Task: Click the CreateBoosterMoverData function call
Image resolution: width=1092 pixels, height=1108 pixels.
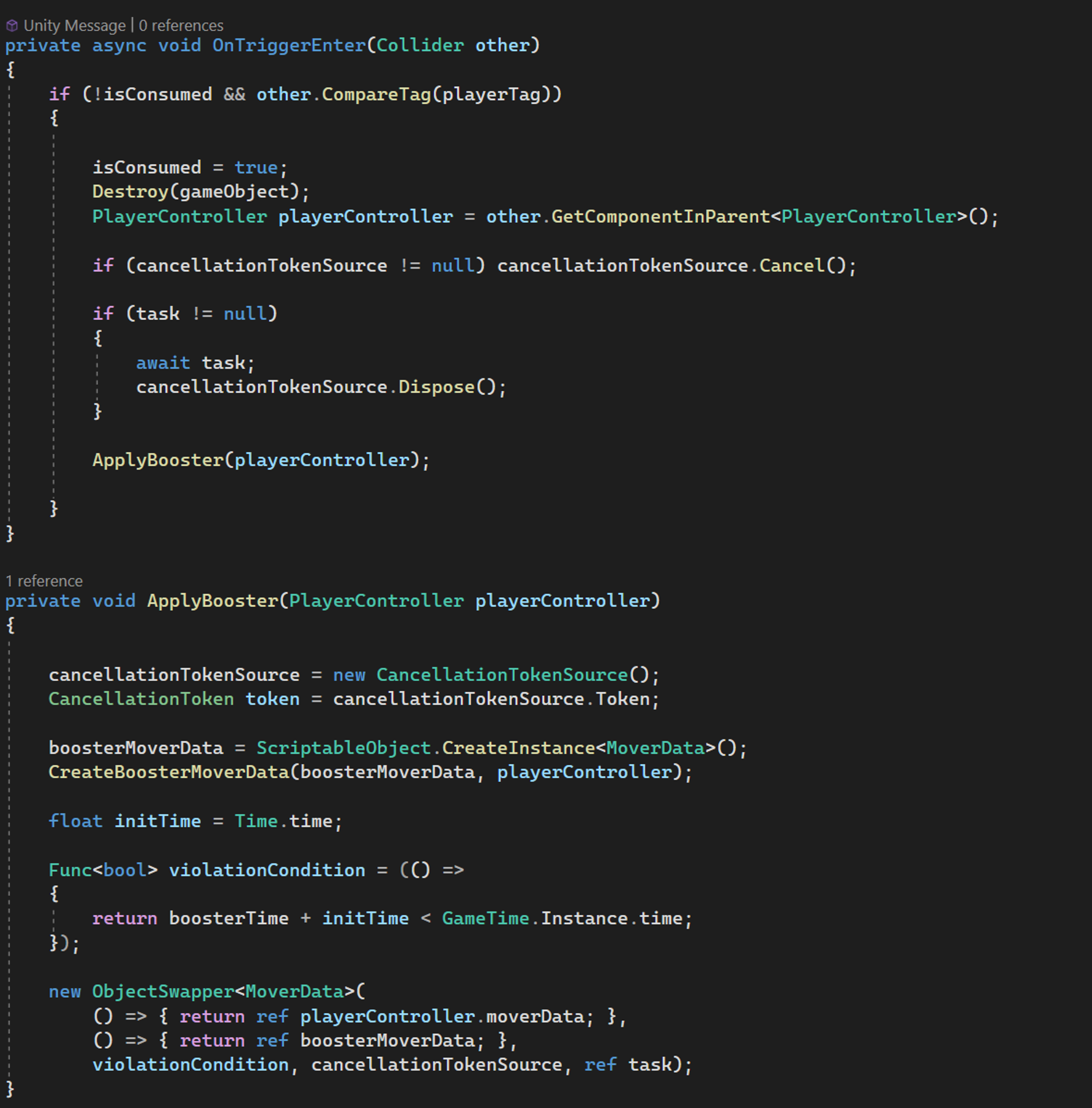Action: (x=169, y=772)
